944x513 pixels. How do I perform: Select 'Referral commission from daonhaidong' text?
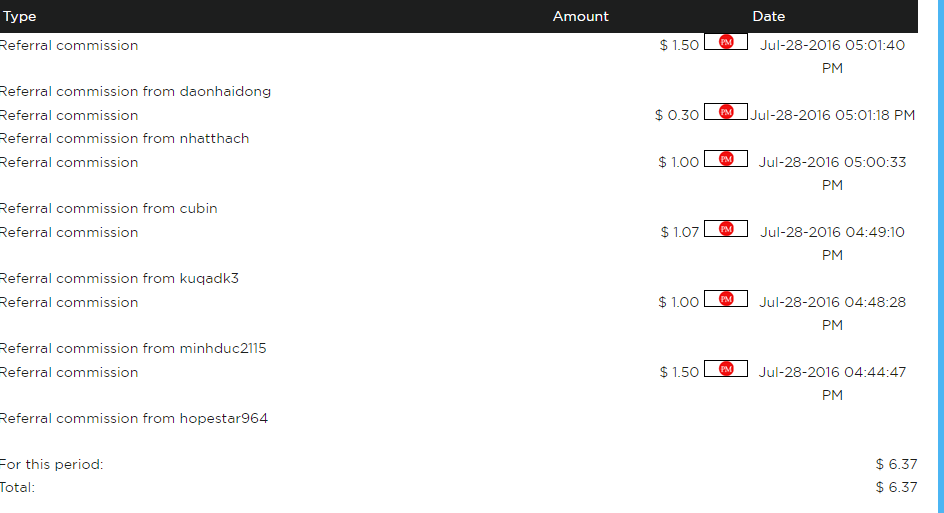click(135, 91)
